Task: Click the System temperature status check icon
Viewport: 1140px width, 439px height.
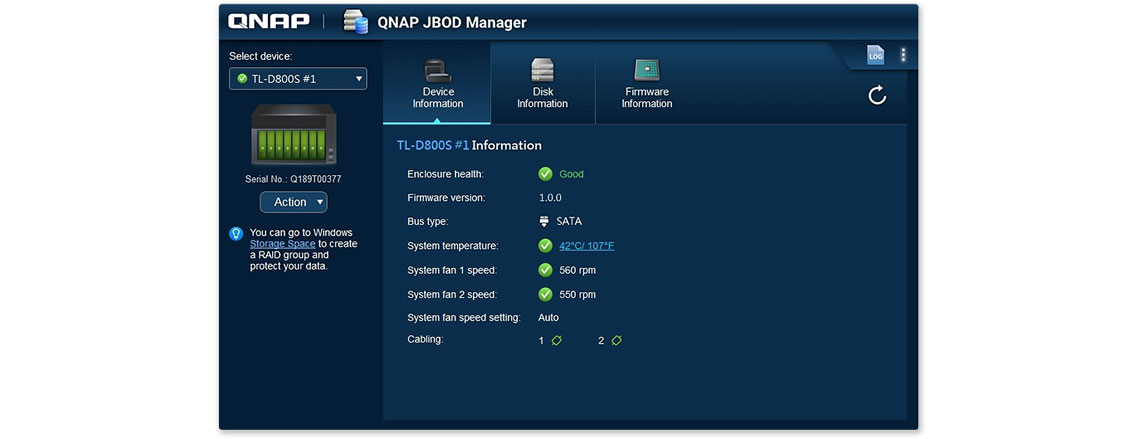Action: [x=545, y=246]
